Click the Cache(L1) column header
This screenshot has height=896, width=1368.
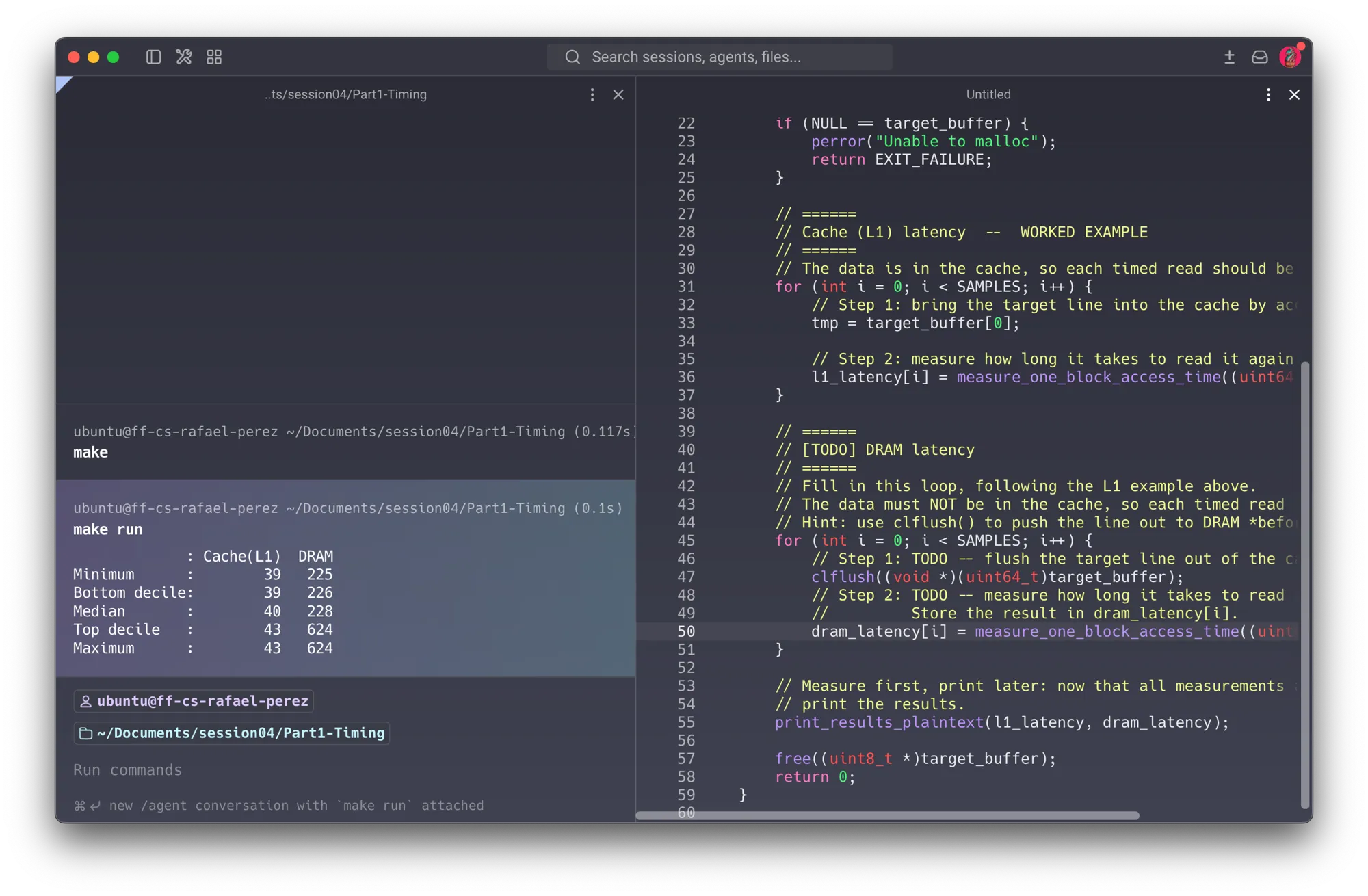(241, 557)
